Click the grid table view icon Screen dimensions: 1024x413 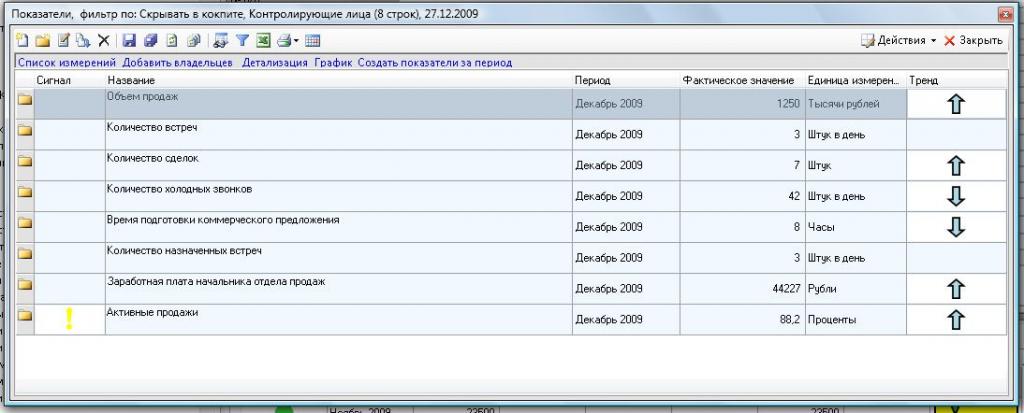312,41
